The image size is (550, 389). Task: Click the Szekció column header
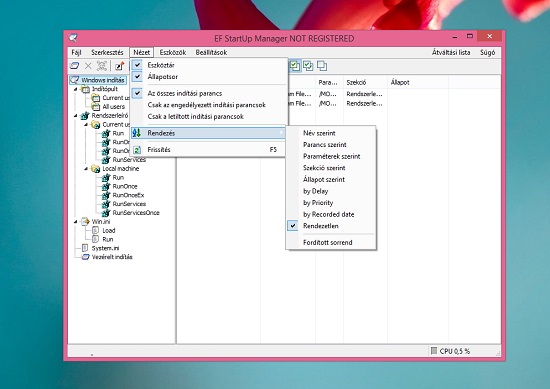[x=365, y=82]
